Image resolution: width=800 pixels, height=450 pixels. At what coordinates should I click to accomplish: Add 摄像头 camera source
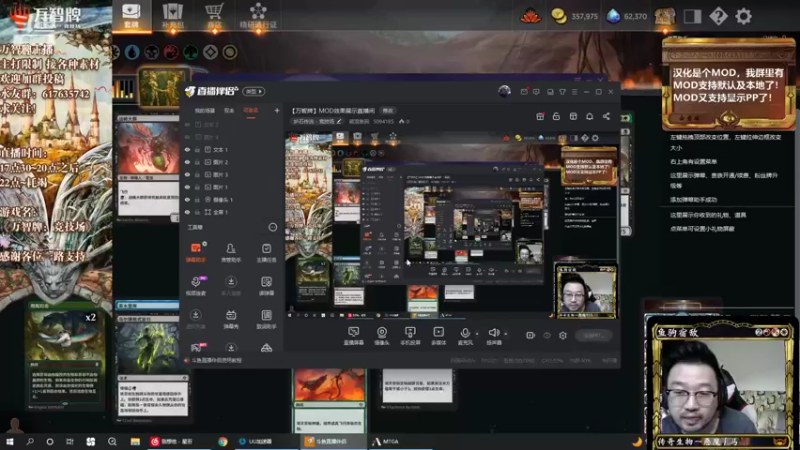pyautogui.click(x=382, y=336)
